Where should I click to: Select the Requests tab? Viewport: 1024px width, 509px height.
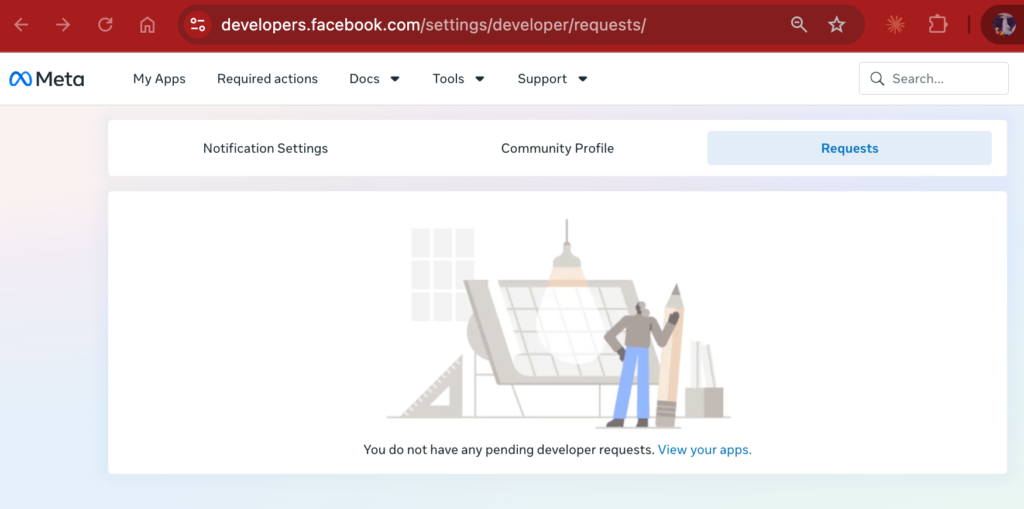point(849,148)
